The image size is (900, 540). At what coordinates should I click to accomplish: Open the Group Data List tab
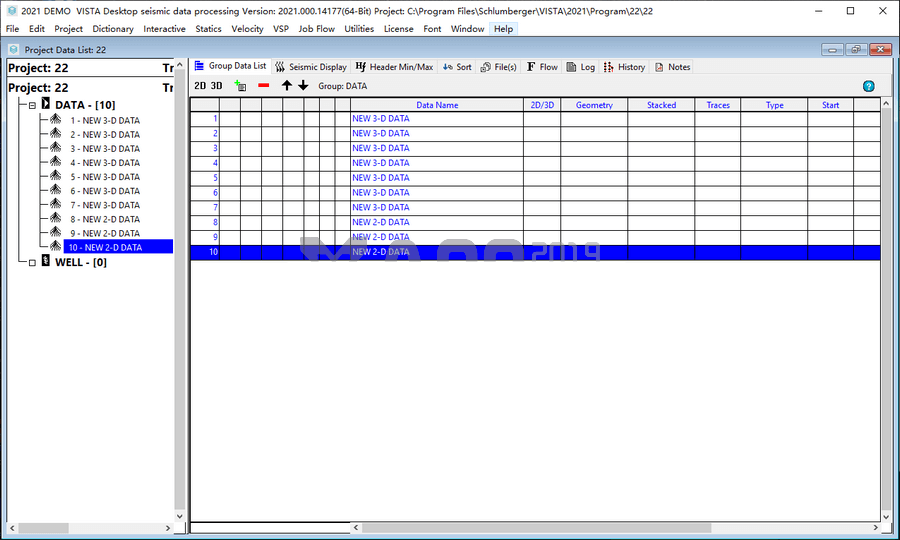[231, 66]
